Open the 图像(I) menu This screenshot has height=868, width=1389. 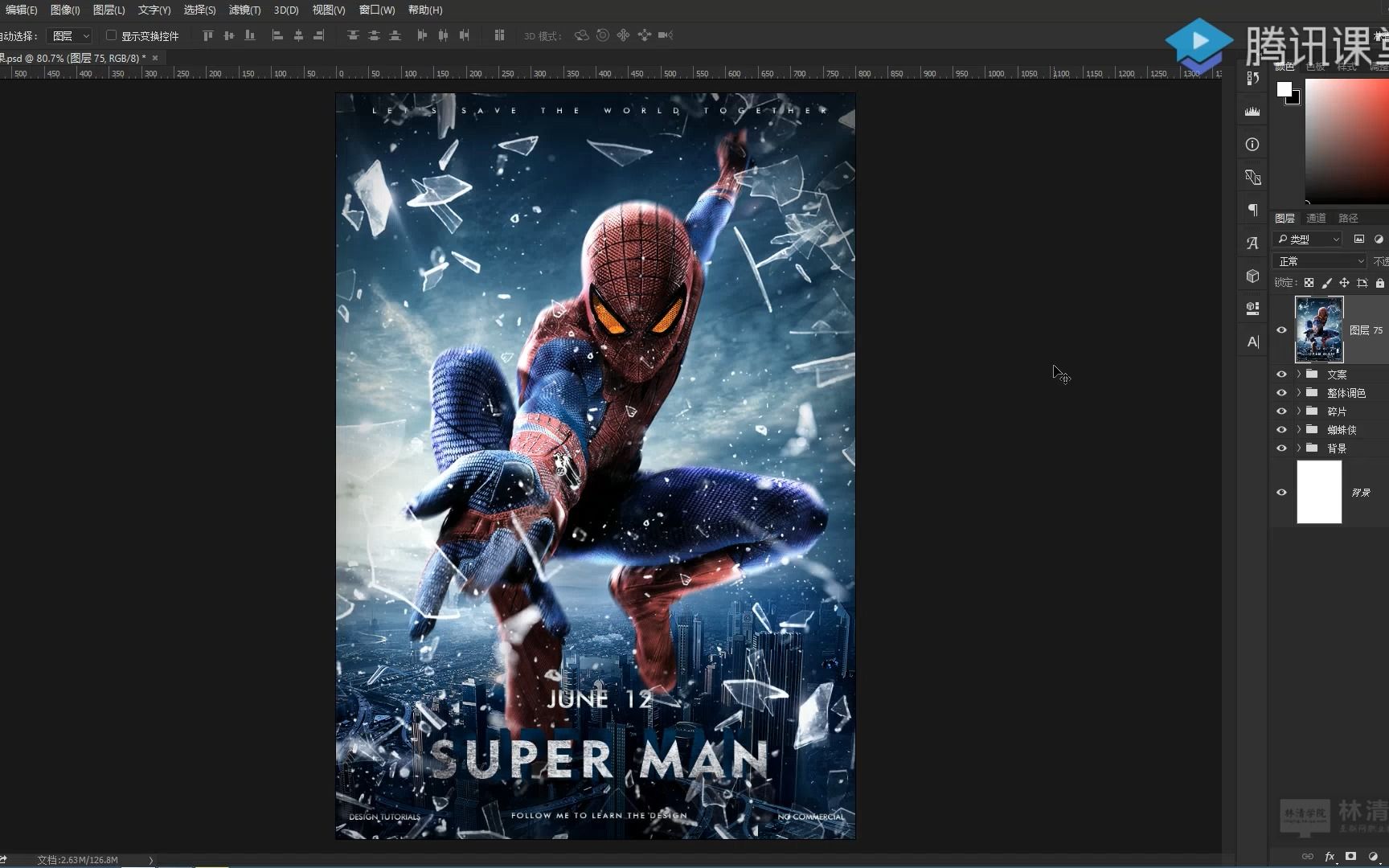(65, 10)
